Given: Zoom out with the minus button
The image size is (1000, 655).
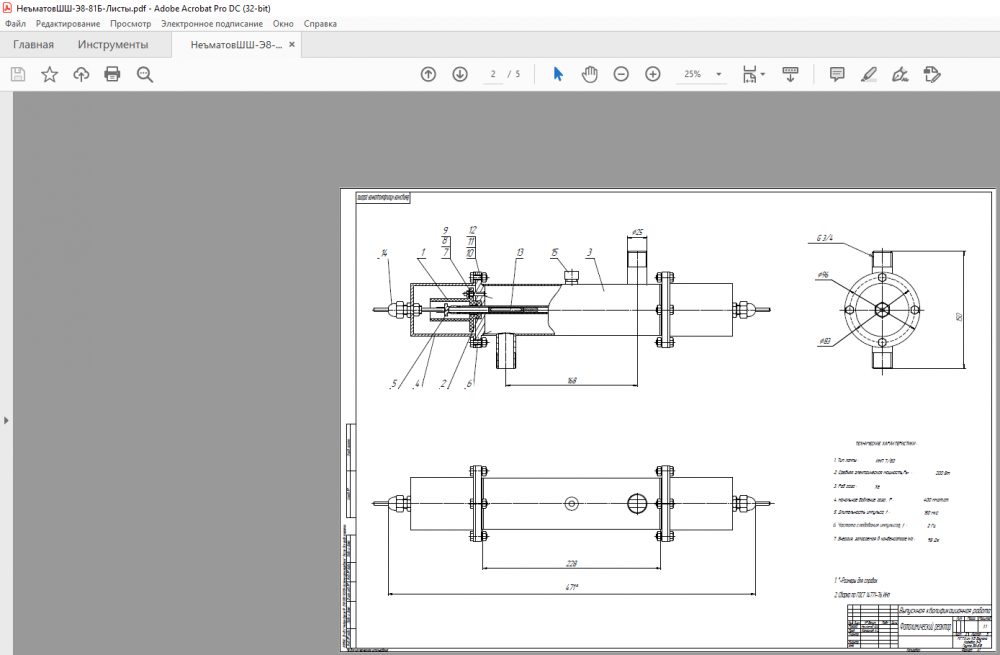Looking at the screenshot, I should coord(621,74).
